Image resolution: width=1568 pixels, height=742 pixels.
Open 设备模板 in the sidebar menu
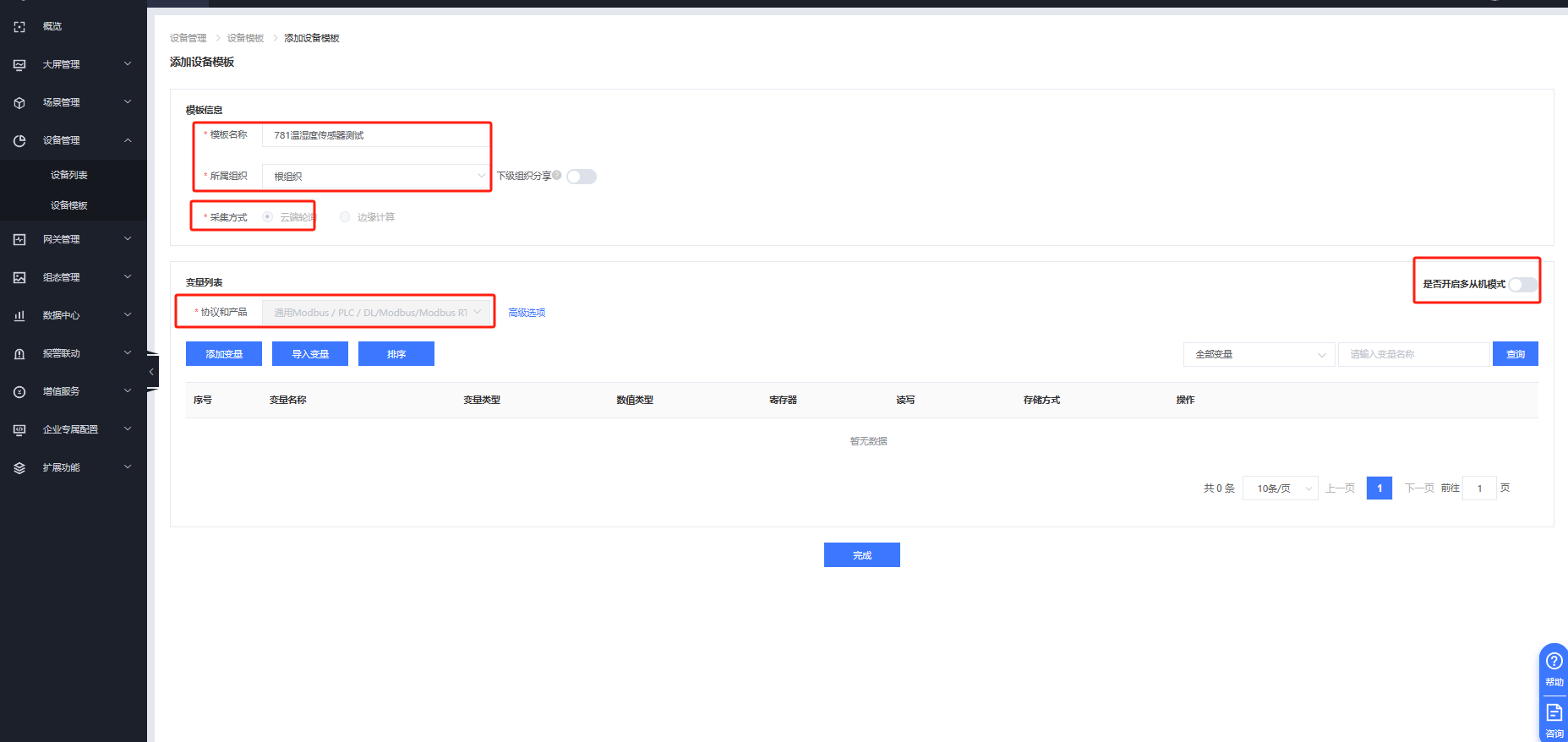69,205
